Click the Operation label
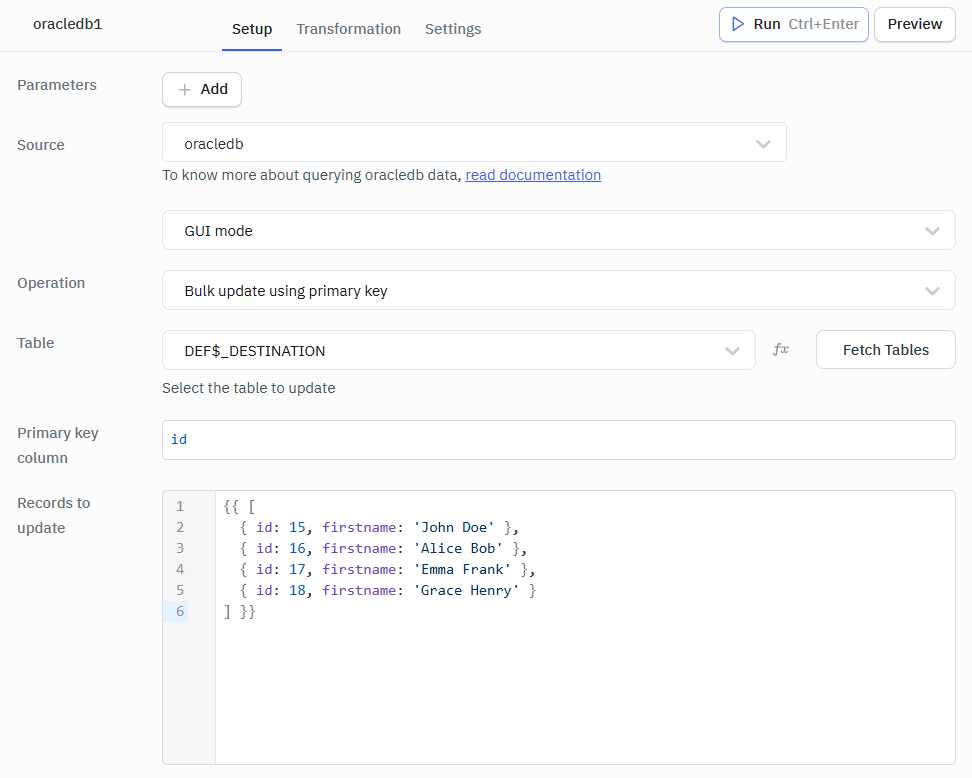This screenshot has height=778, width=972. coord(51,283)
